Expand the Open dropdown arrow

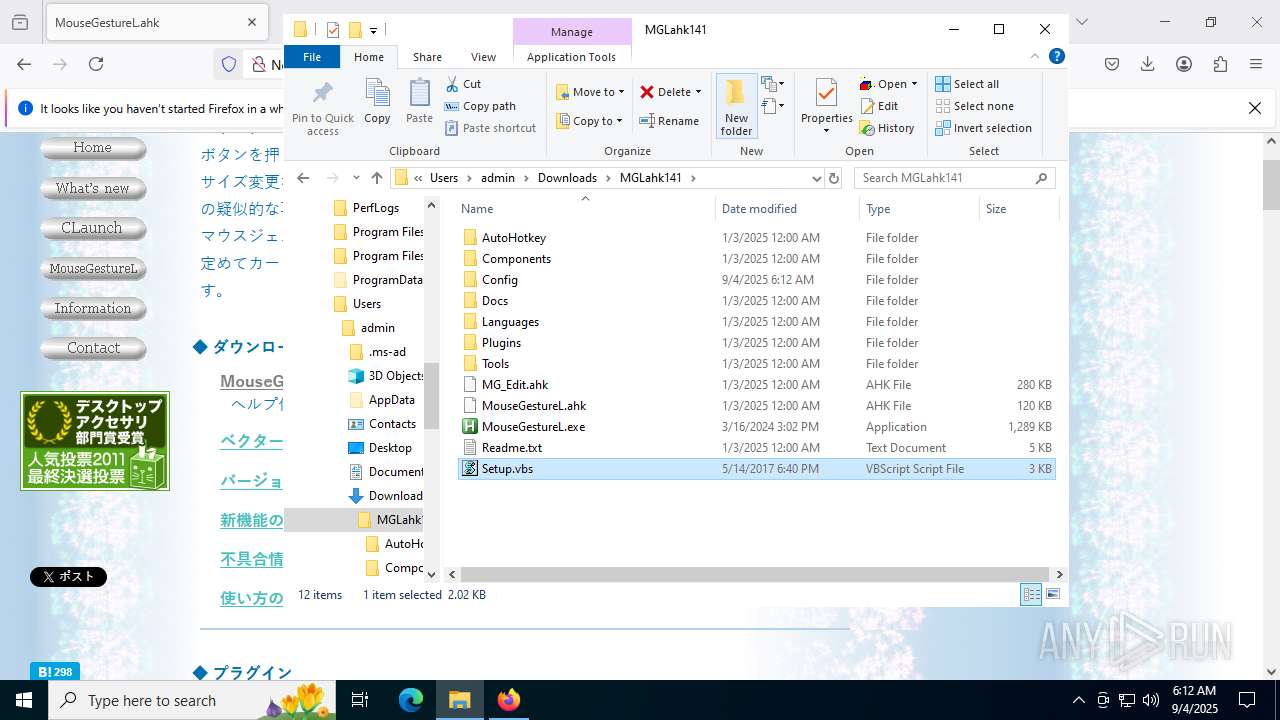click(x=914, y=84)
